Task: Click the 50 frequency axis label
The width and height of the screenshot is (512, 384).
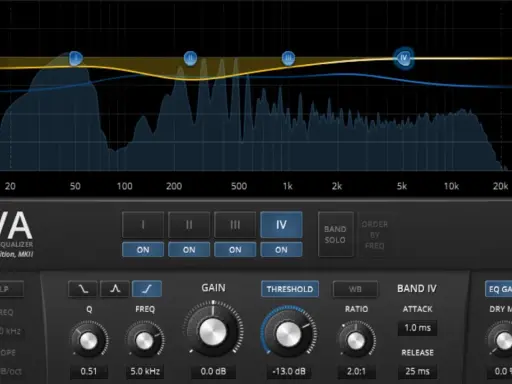Action: pyautogui.click(x=75, y=186)
